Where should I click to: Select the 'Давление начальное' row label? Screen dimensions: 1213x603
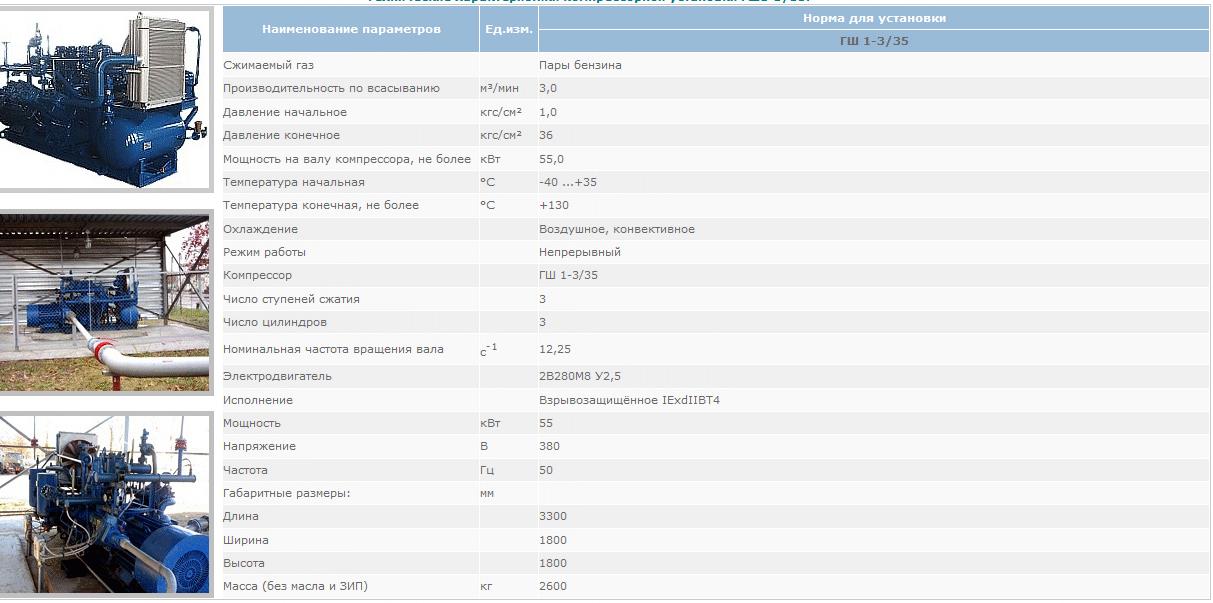click(x=285, y=112)
